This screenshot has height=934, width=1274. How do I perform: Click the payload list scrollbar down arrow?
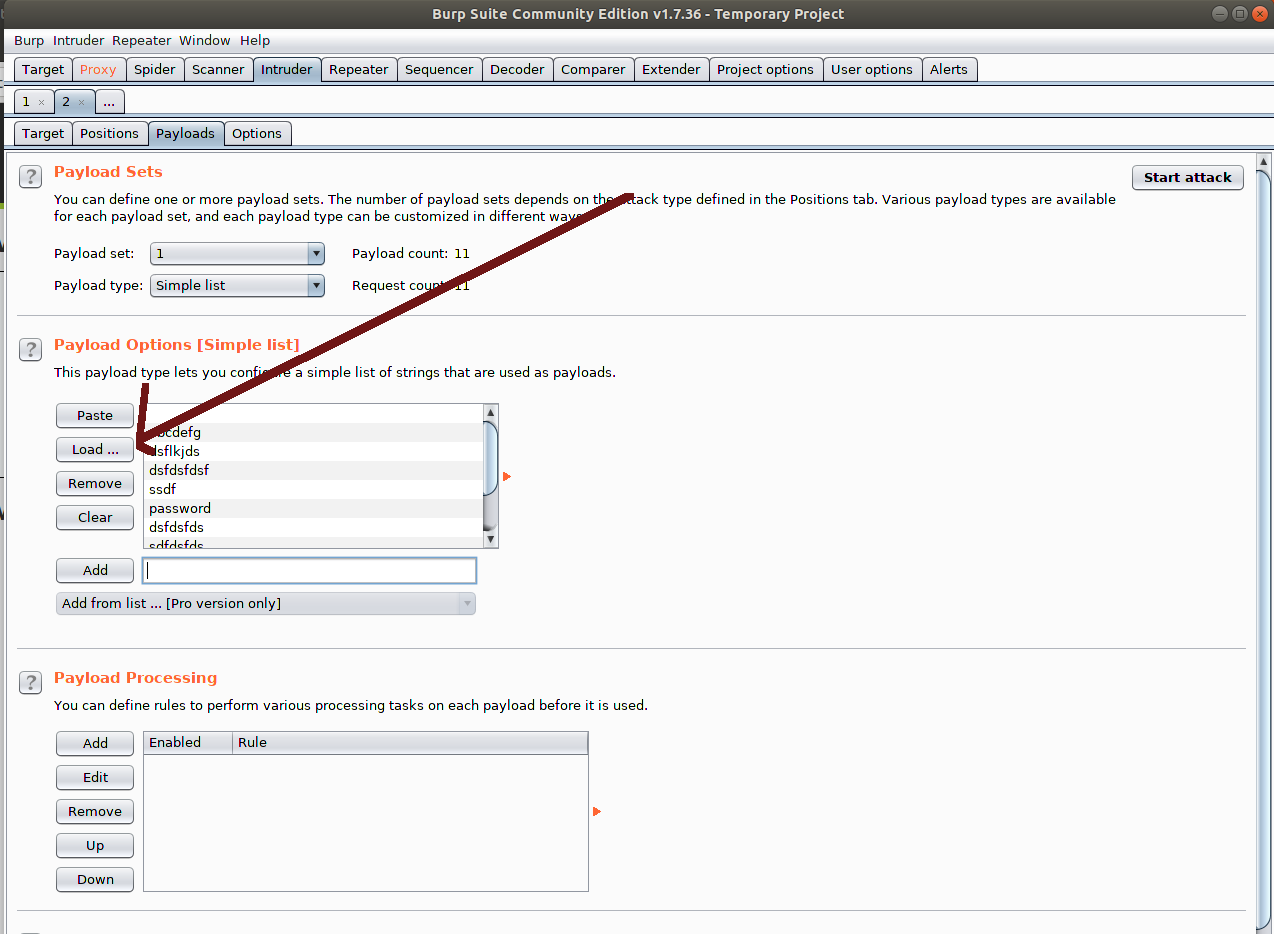(x=490, y=540)
